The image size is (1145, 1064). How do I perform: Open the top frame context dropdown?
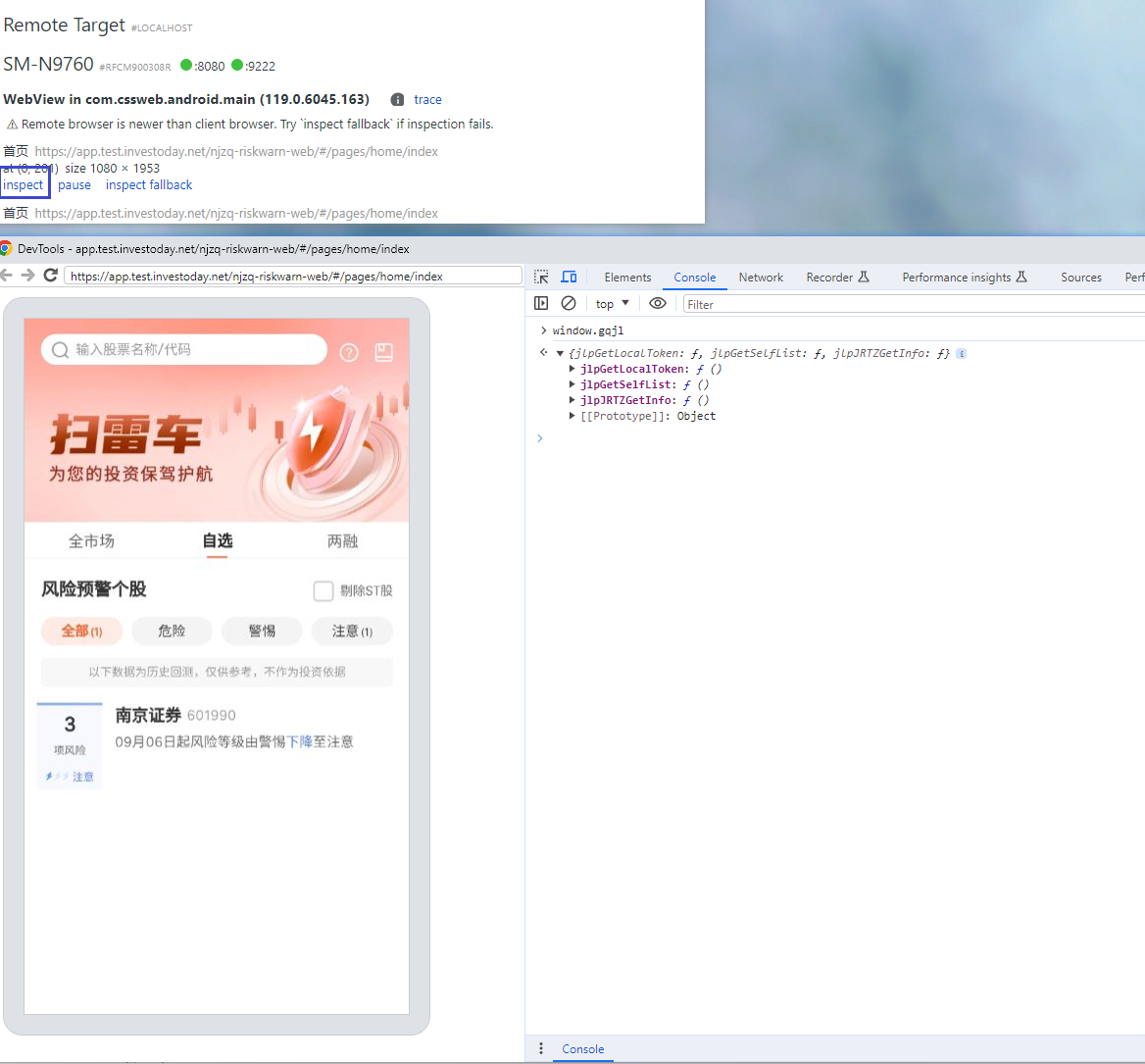[611, 303]
